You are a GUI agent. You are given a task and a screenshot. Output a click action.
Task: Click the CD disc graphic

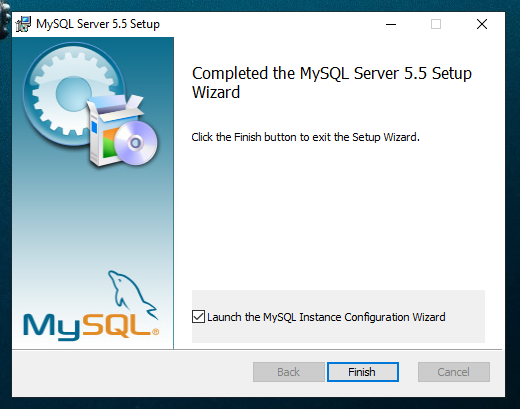click(x=136, y=143)
